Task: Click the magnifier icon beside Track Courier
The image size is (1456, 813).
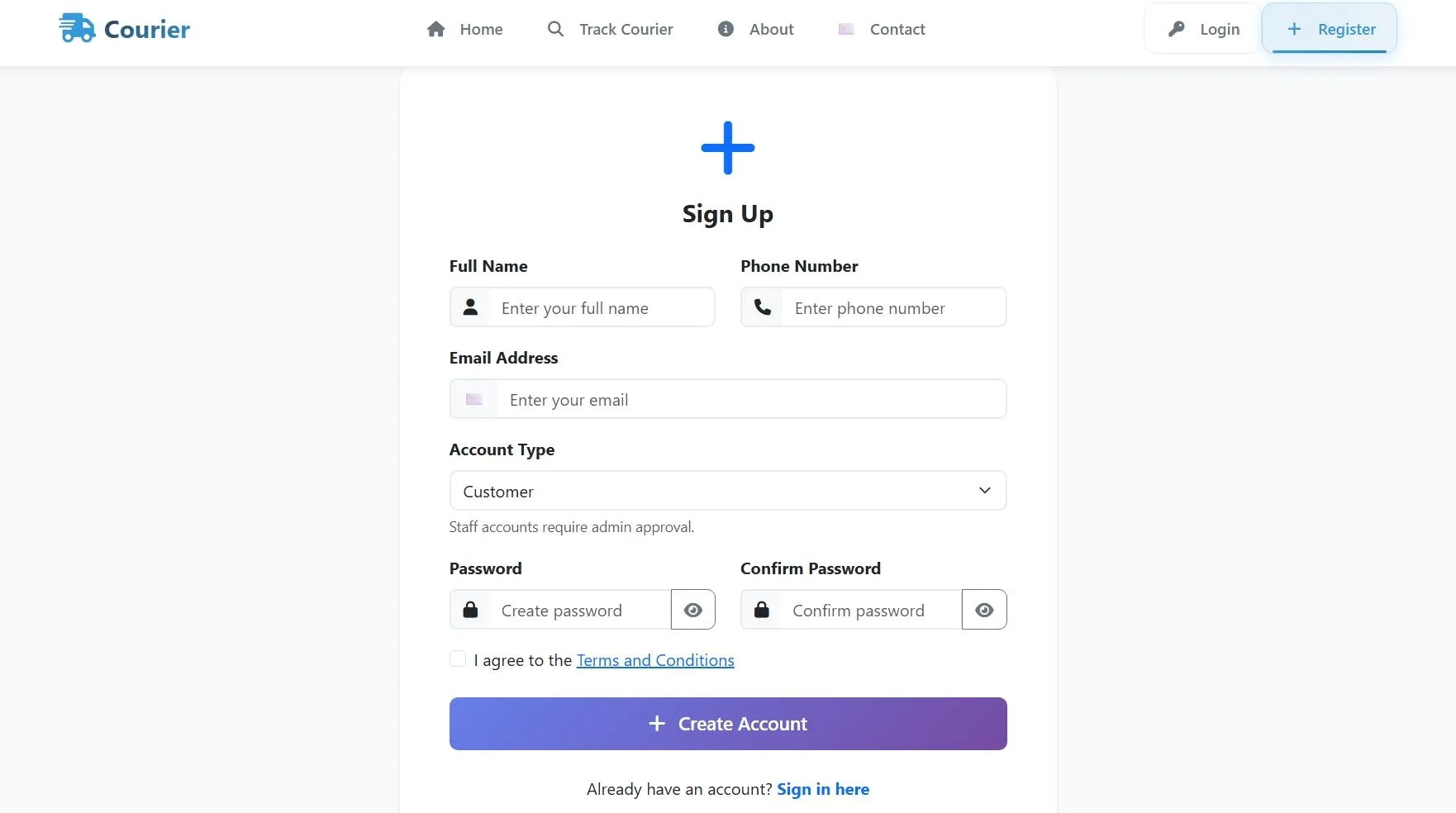Action: click(554, 28)
